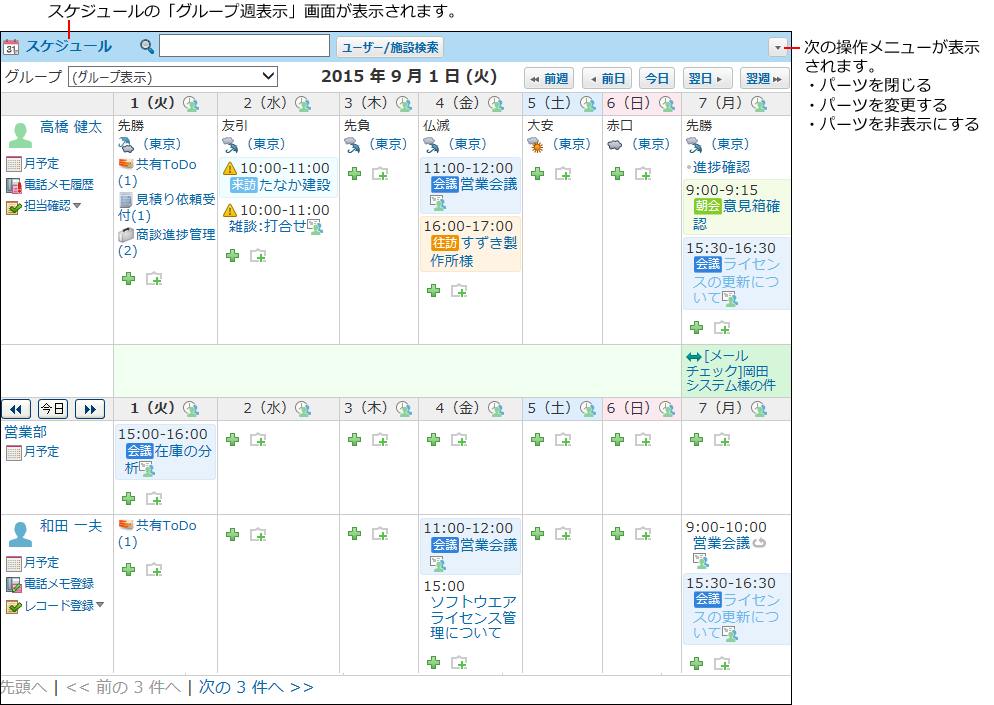Jump to 今日 in top navigation

[x=656, y=78]
